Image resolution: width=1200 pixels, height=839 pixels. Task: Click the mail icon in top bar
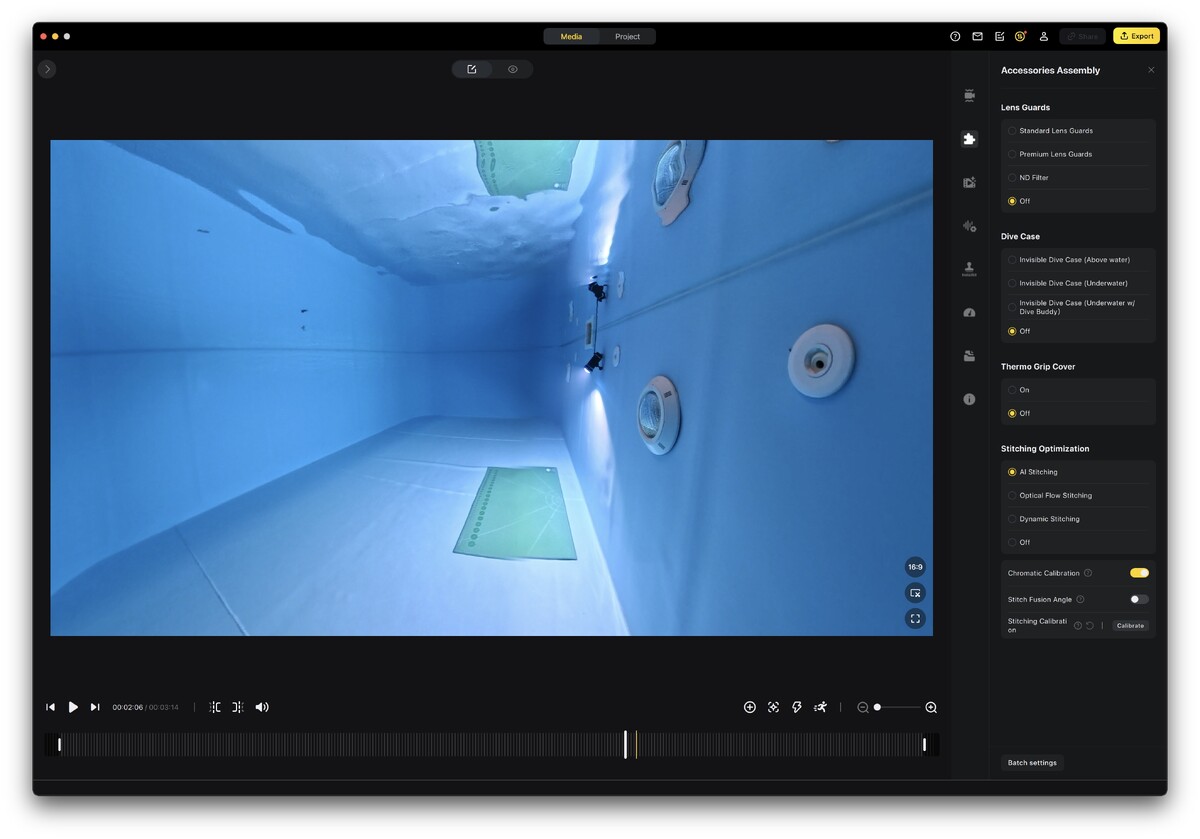tap(977, 36)
